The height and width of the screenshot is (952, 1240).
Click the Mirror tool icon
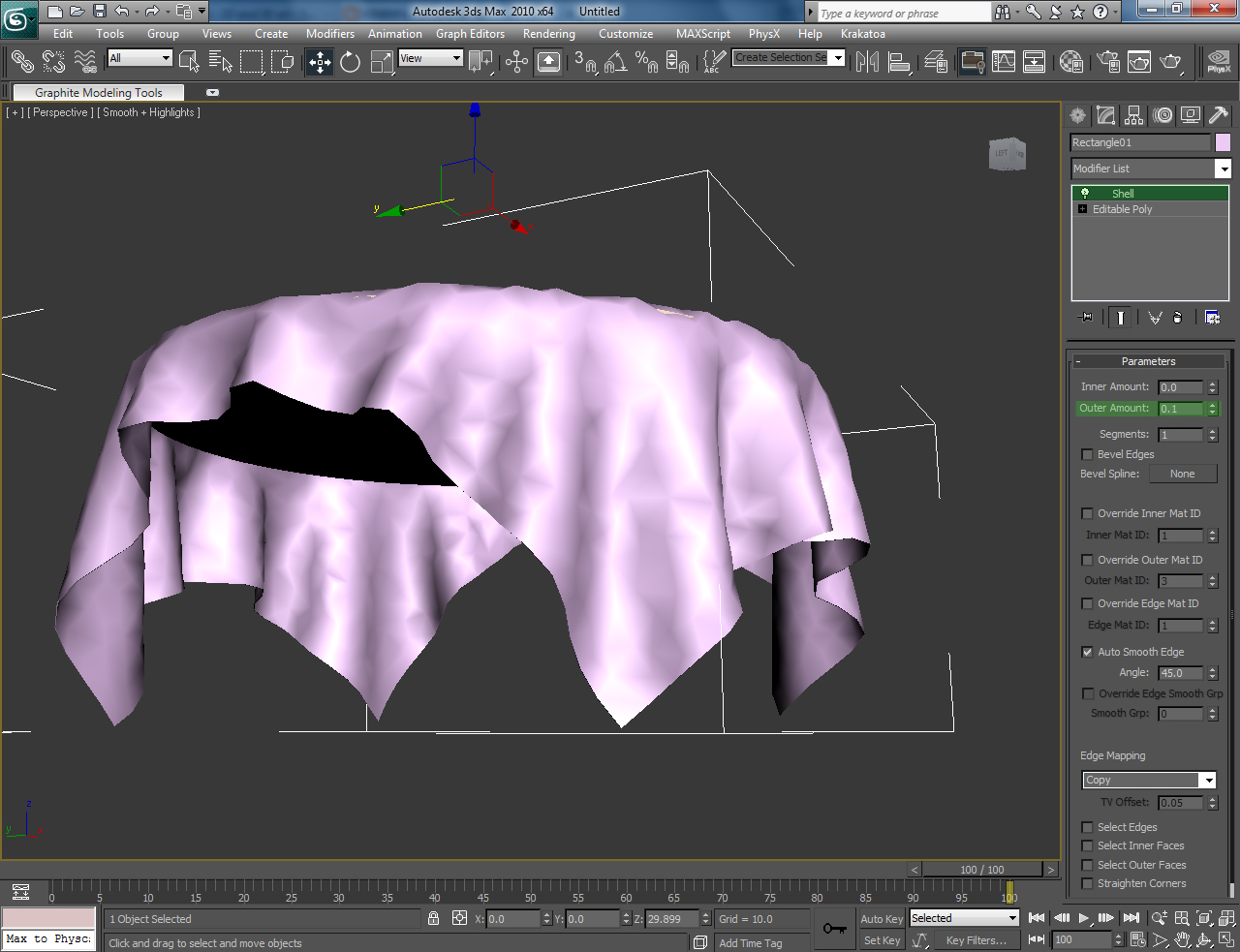867,61
